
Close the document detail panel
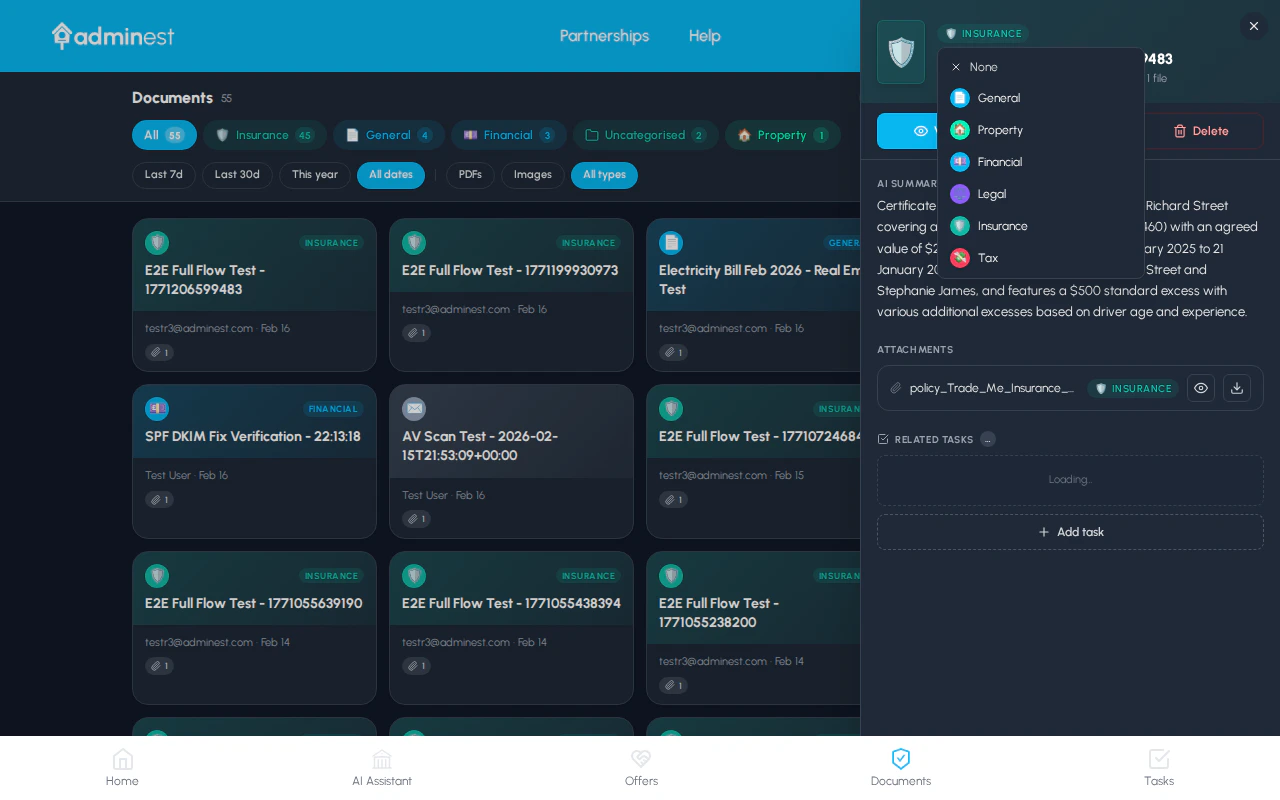1254,26
